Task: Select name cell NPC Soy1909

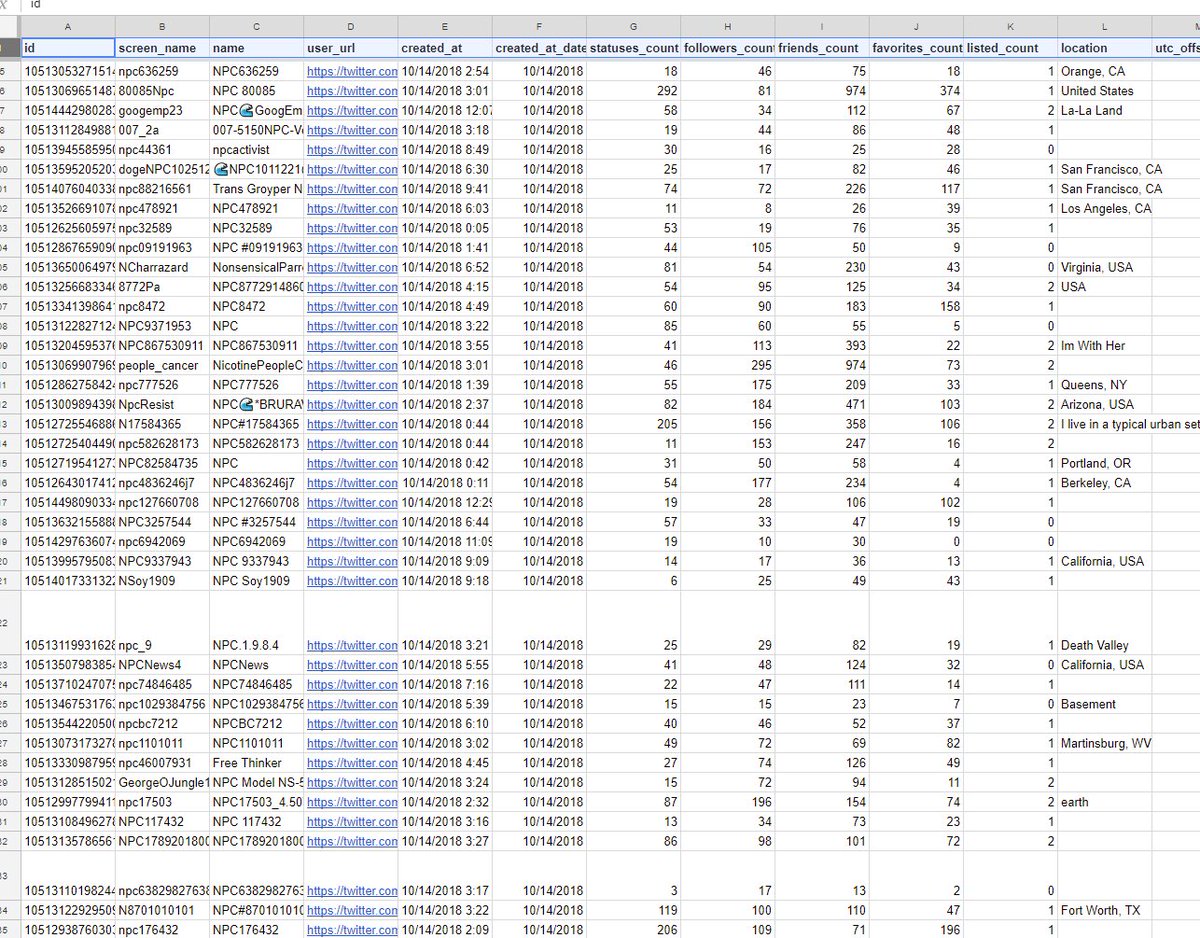Action: tap(257, 580)
